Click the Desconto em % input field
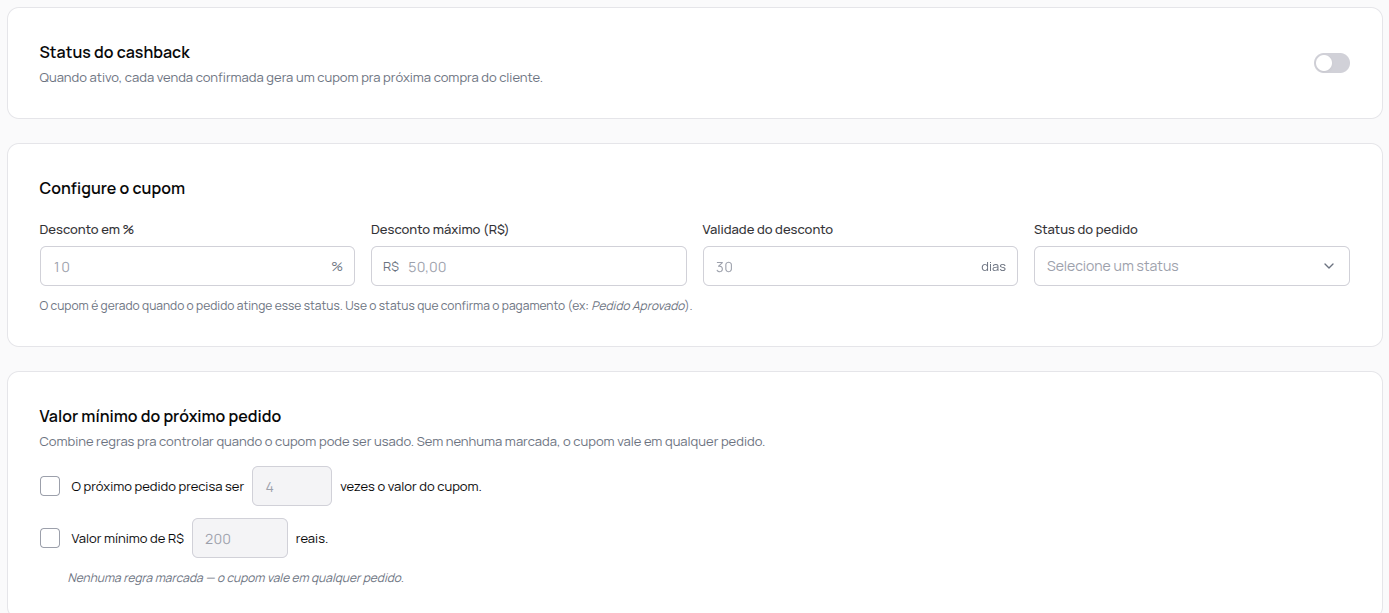The height and width of the screenshot is (613, 1389). 197,266
